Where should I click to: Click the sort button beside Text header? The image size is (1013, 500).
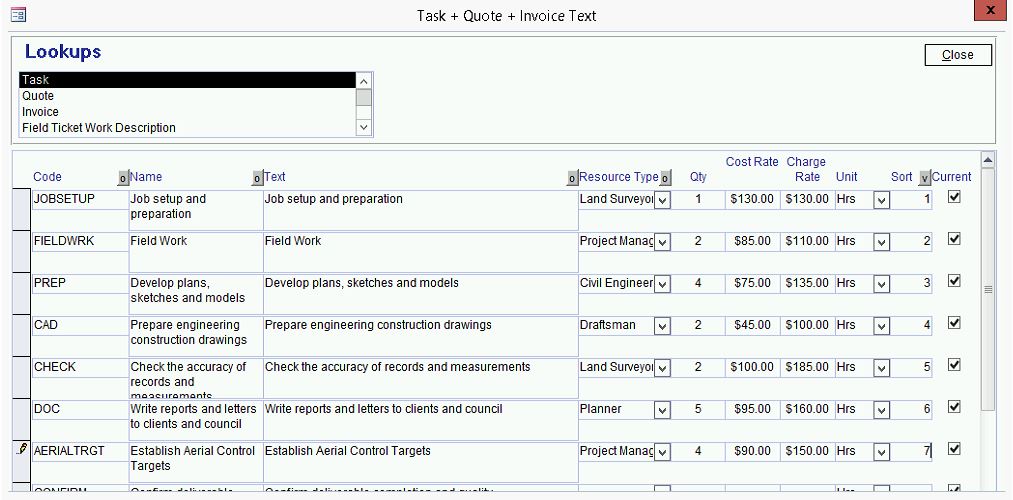(572, 178)
